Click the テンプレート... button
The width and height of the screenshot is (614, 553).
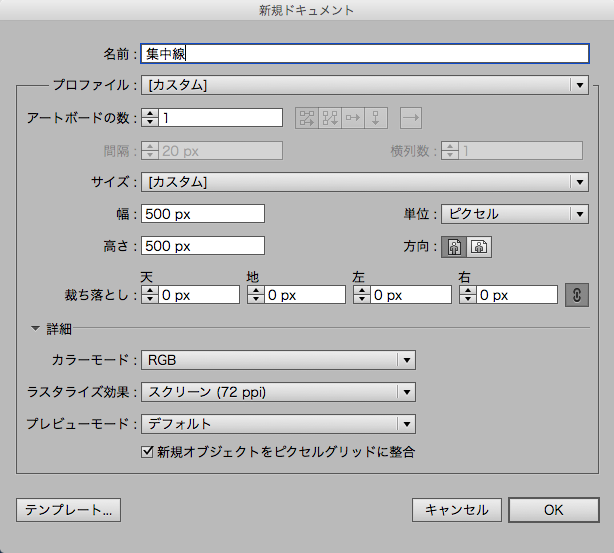tap(69, 510)
